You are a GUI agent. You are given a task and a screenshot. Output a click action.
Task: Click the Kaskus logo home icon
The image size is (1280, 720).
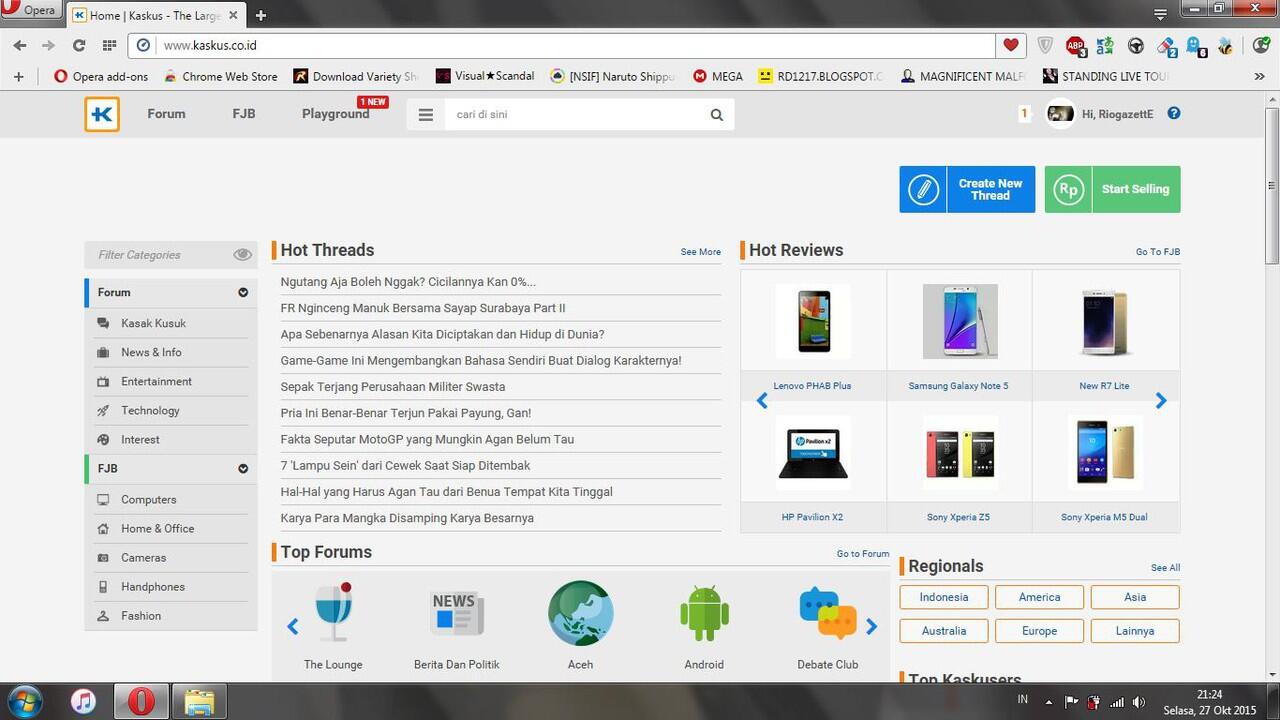pos(102,114)
